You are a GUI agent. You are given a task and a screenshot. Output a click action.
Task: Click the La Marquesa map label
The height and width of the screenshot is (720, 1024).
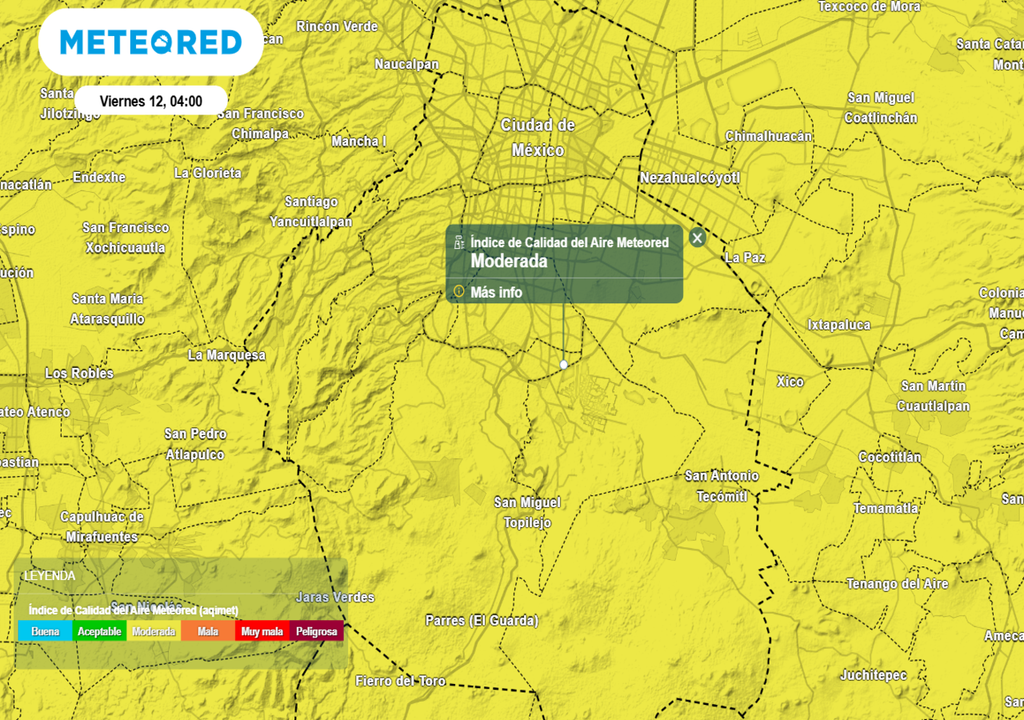[x=227, y=355]
